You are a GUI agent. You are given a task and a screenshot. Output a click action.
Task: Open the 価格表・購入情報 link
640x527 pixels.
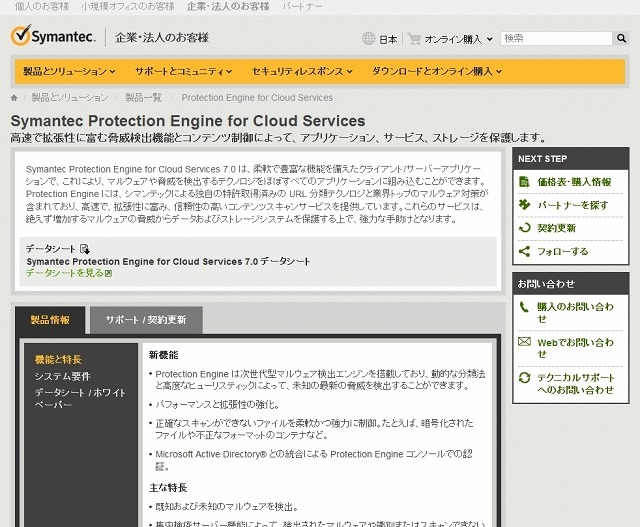[574, 182]
